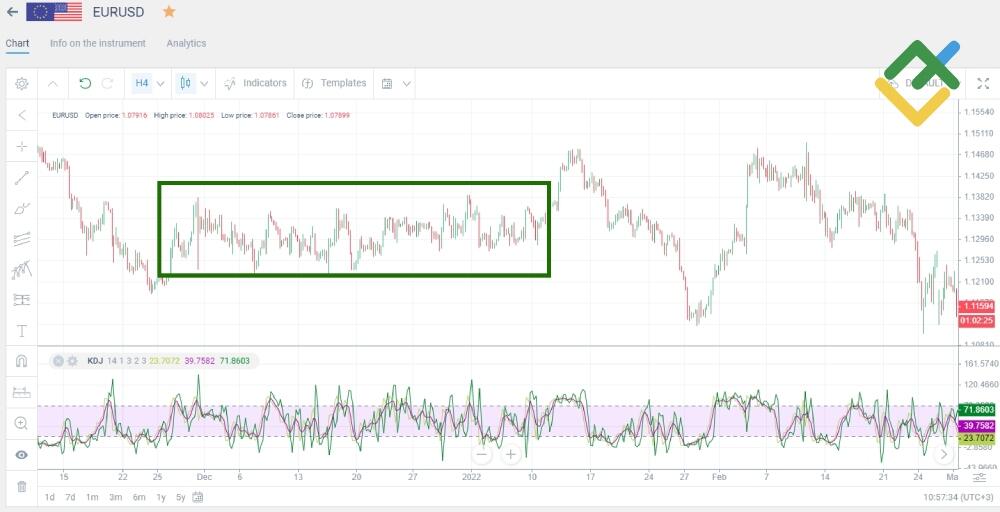Open chart settings gear in the toolbar
Image resolution: width=1000 pixels, height=512 pixels.
(x=22, y=84)
